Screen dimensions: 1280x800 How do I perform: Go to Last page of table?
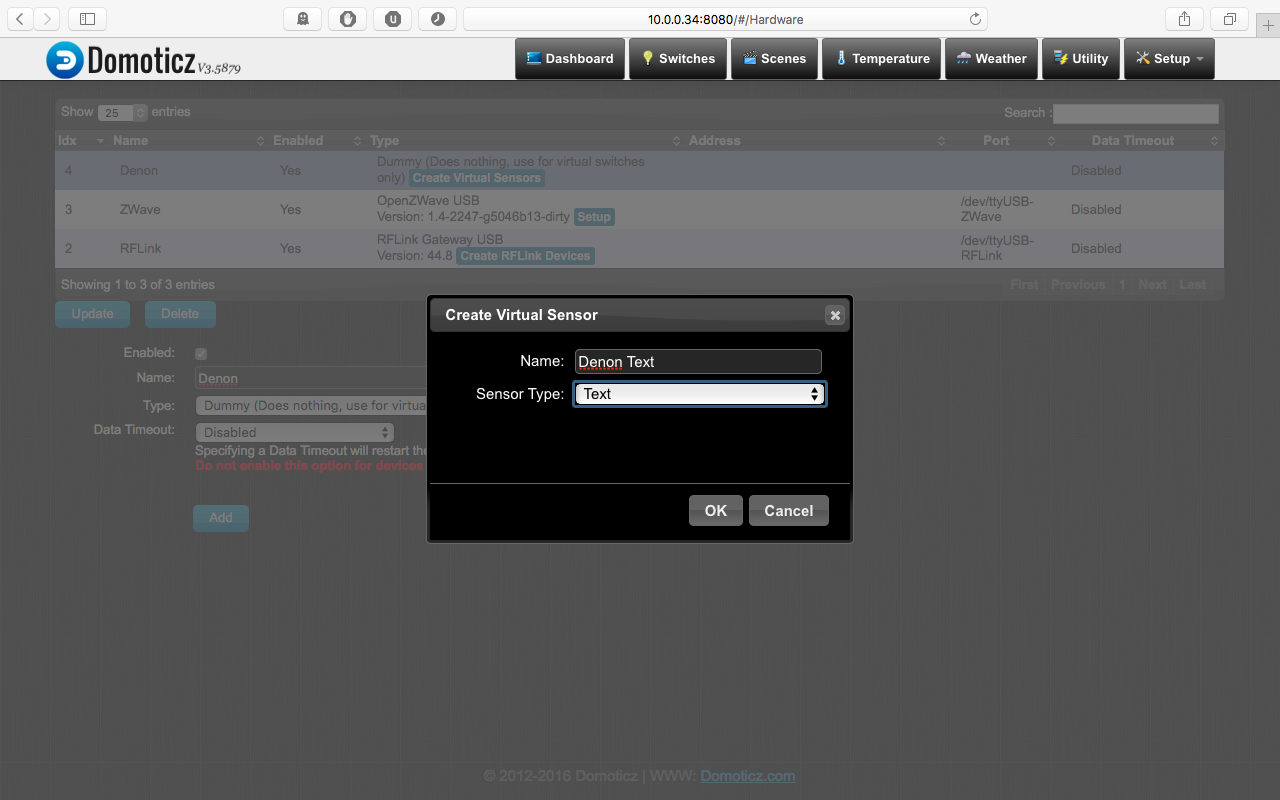1192,285
